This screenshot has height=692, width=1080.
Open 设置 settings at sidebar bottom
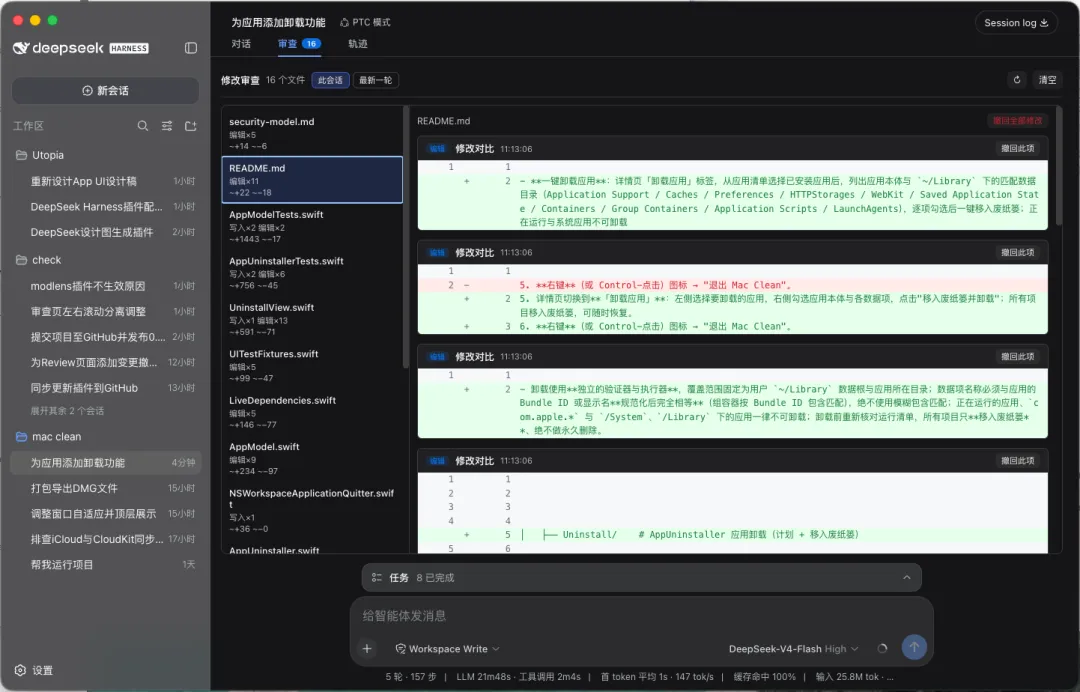[34, 670]
